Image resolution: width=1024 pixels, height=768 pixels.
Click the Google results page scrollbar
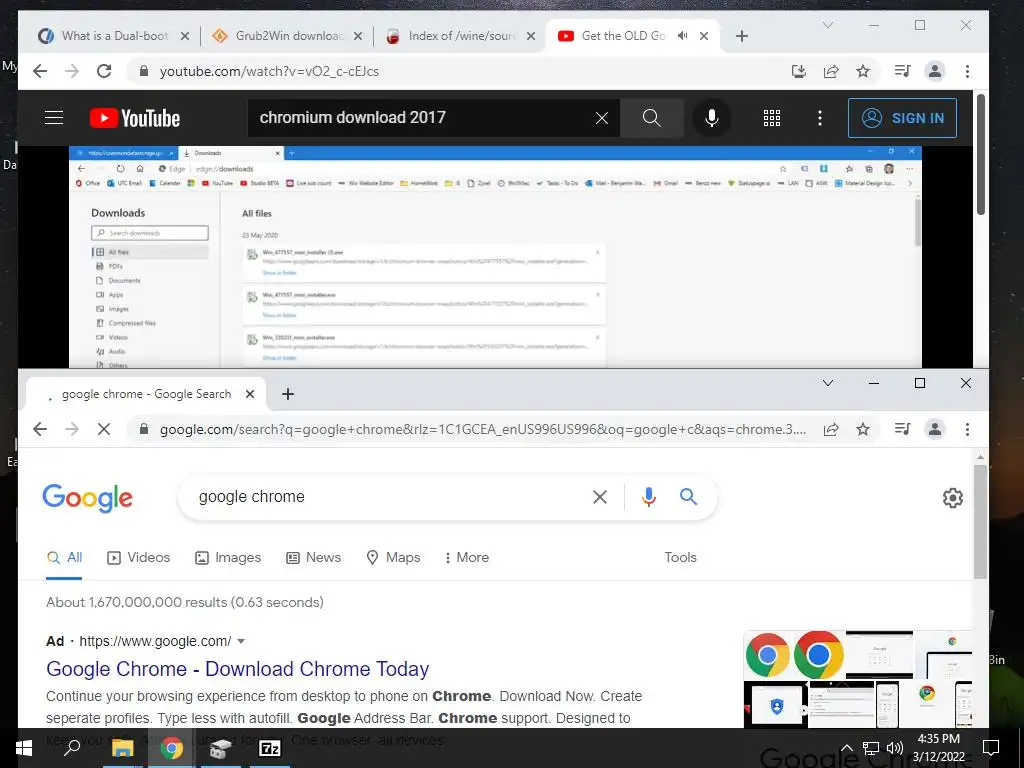980,522
